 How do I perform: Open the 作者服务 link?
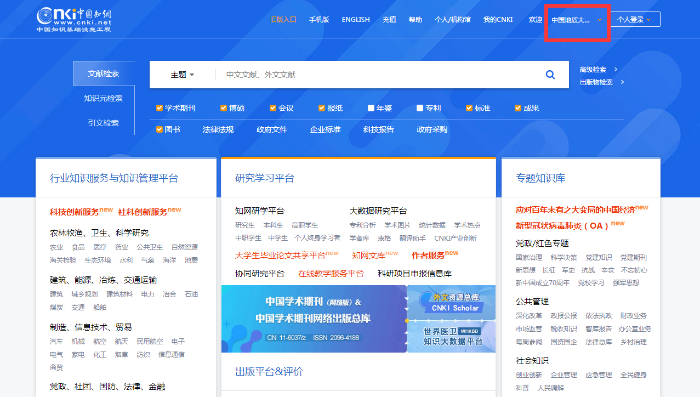click(x=428, y=255)
